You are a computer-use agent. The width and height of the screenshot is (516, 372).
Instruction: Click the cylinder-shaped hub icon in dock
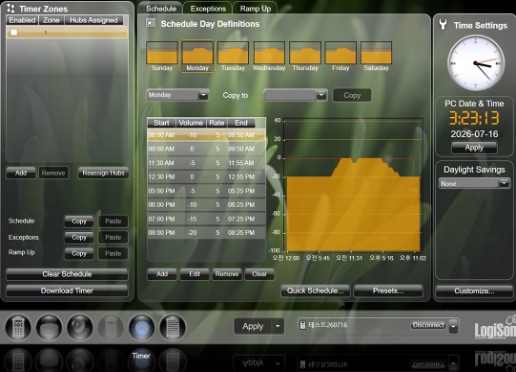pyautogui.click(x=49, y=327)
